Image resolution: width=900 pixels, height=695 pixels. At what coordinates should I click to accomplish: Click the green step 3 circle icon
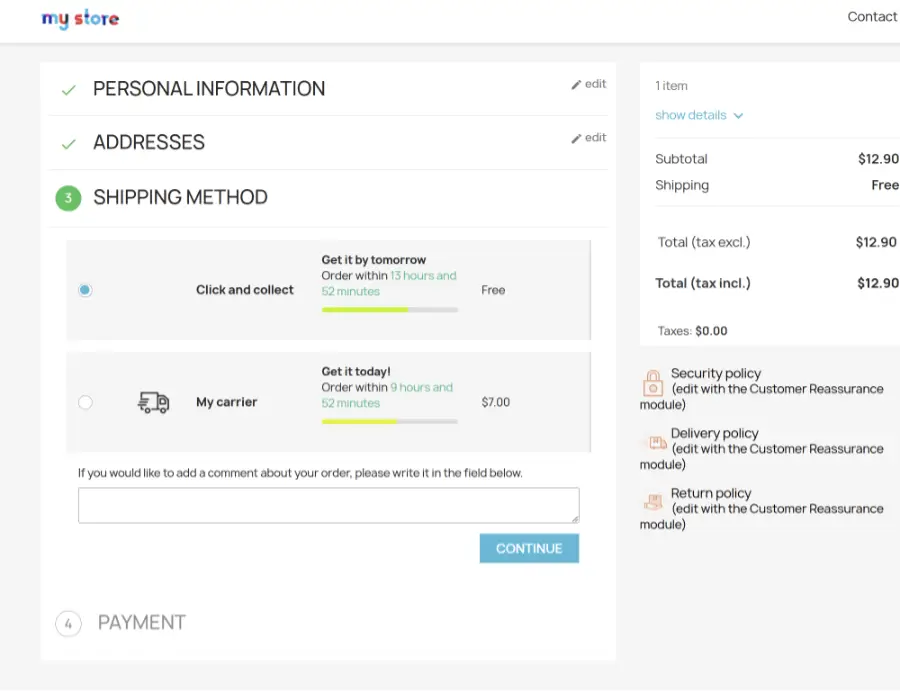tap(68, 198)
